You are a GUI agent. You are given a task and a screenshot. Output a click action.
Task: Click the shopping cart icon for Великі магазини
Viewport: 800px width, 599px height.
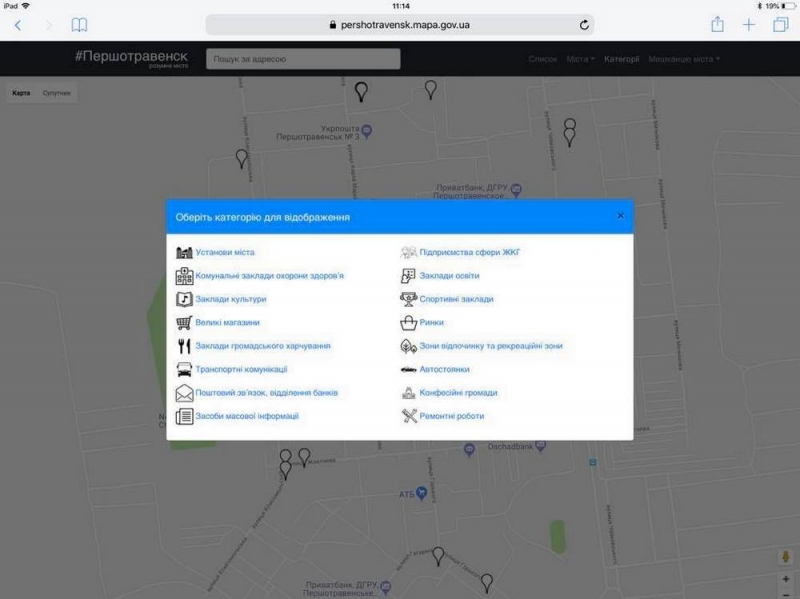(x=184, y=323)
